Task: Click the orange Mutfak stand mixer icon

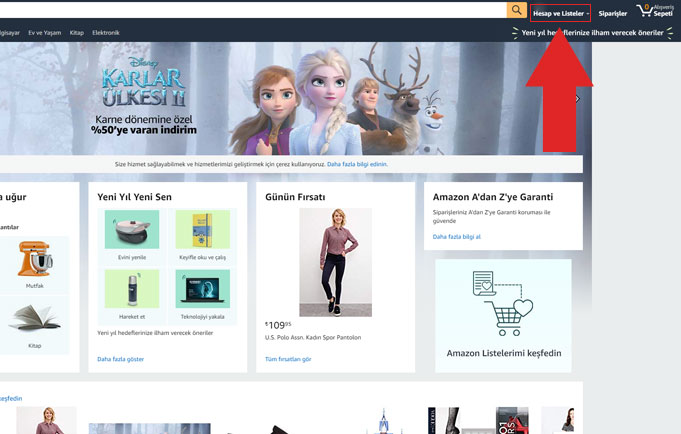Action: 34,260
